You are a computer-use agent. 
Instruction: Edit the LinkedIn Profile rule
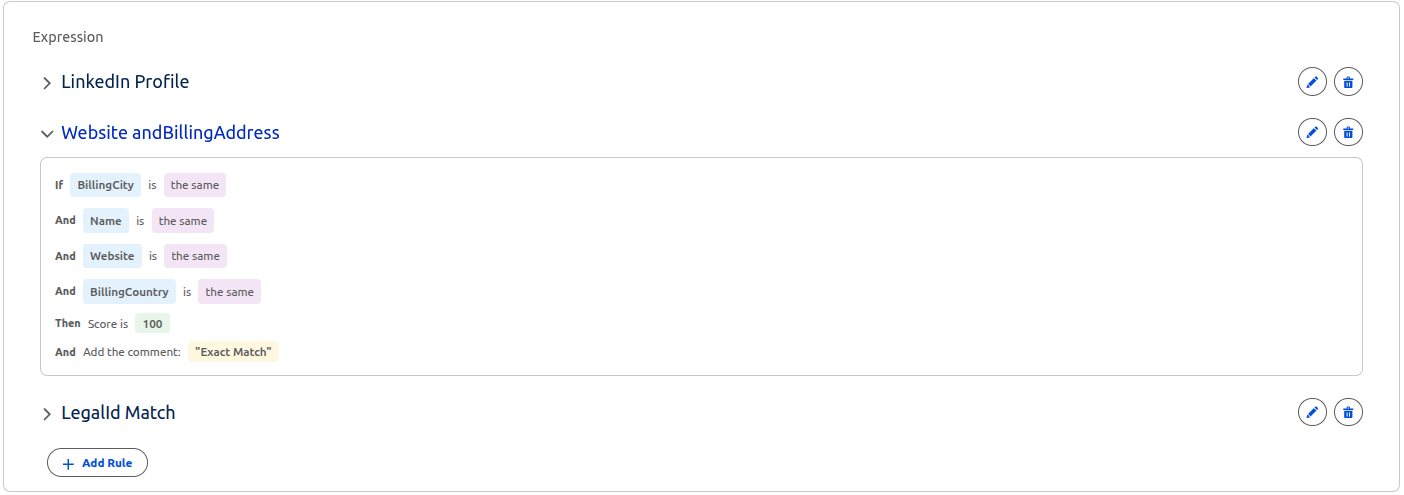[x=1312, y=82]
